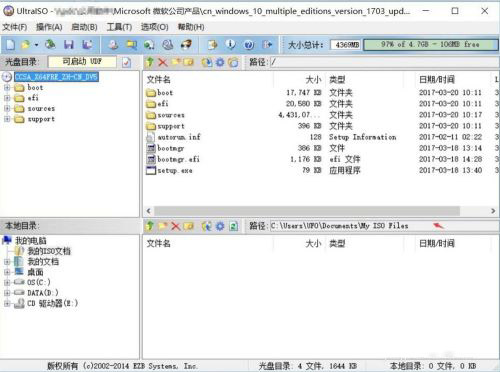Screen dimensions: 500x372
Task: Click gear icon in local pane toolbar
Action: click(220, 226)
